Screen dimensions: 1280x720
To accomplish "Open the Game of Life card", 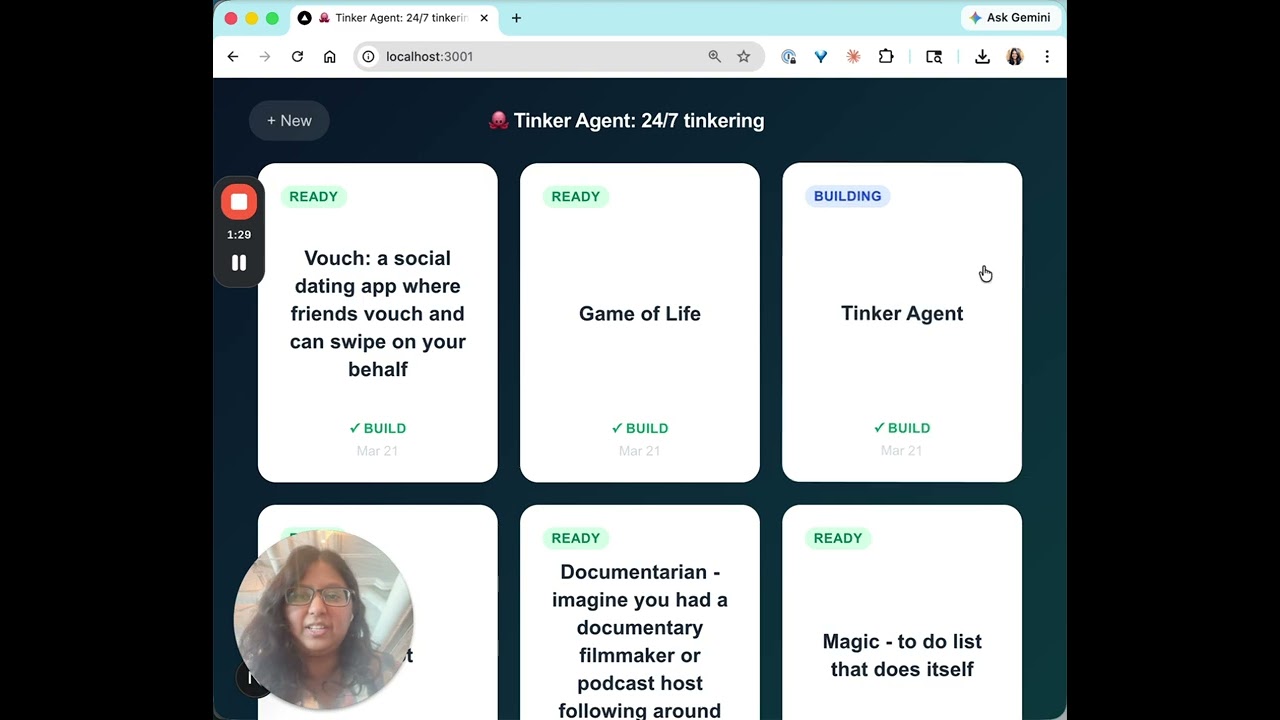I will click(640, 323).
